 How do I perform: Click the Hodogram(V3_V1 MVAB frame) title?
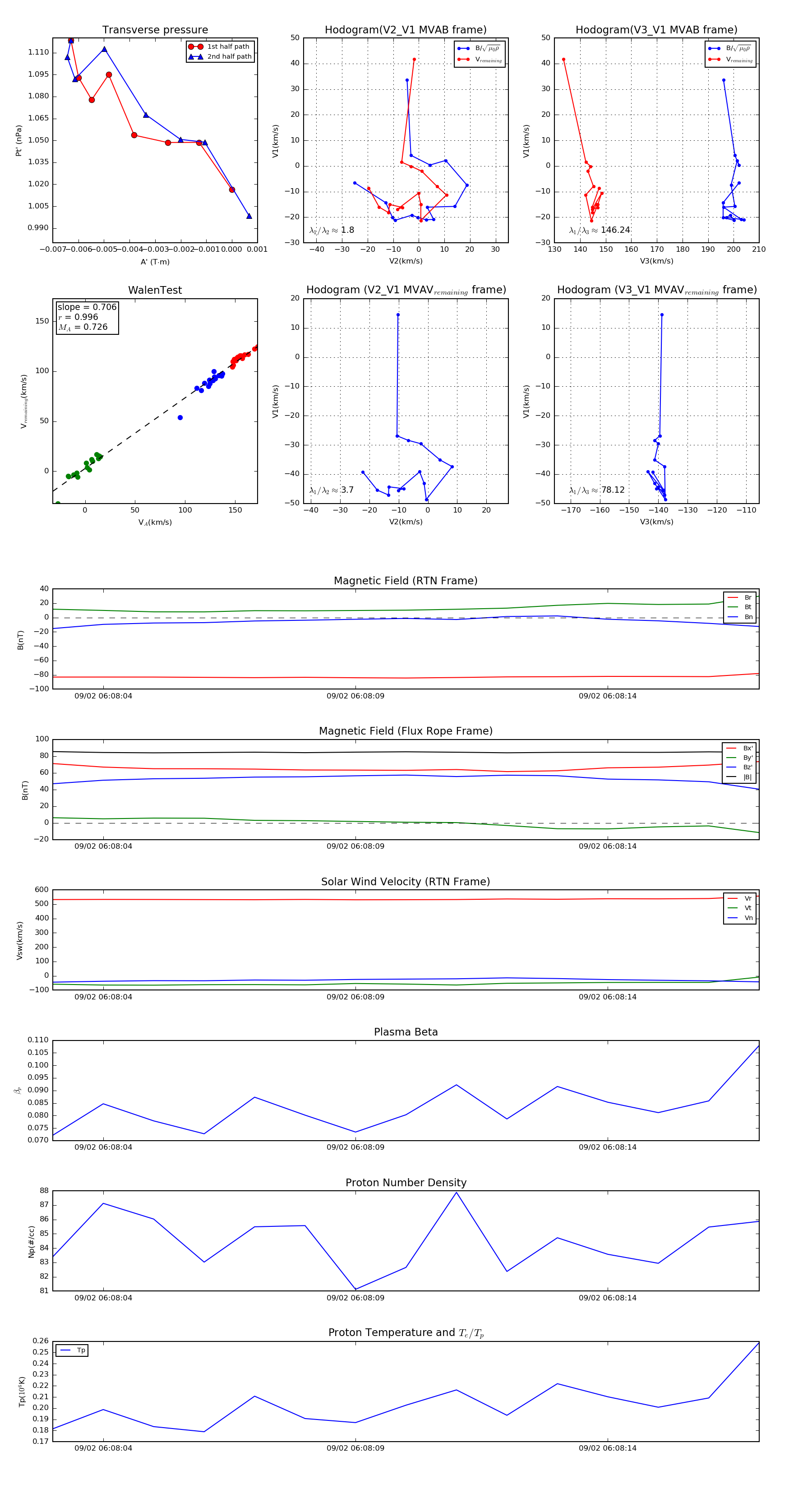coord(656,30)
